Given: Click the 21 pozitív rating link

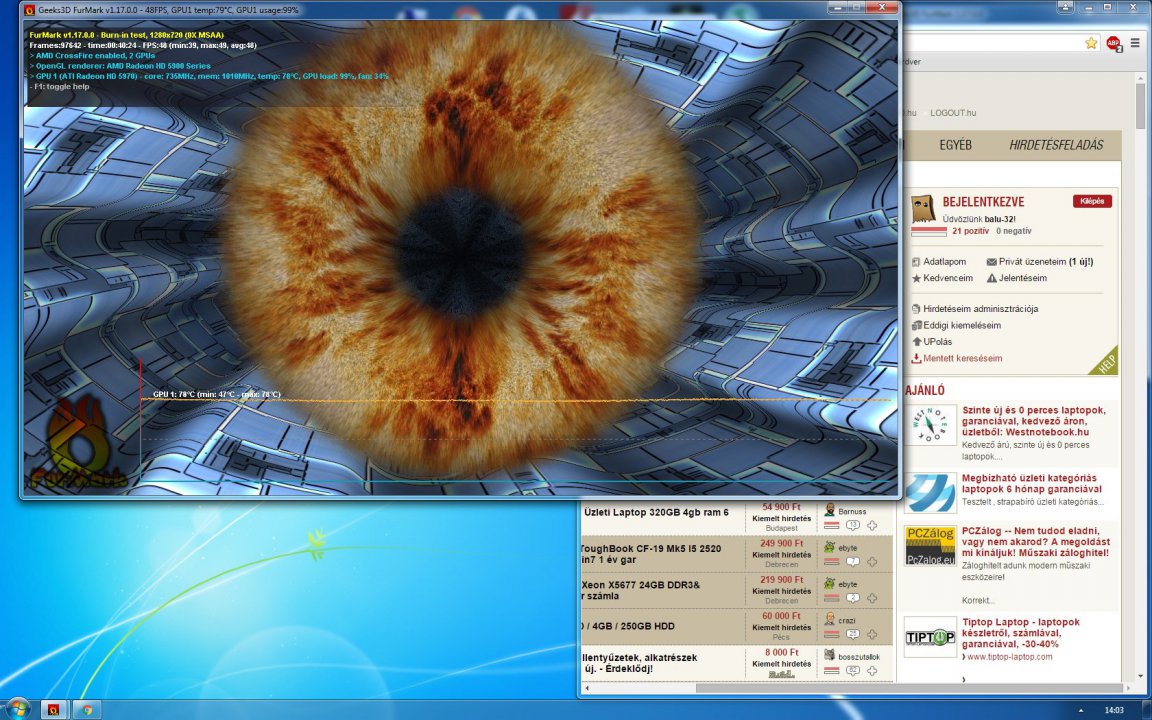Looking at the screenshot, I should tap(971, 231).
